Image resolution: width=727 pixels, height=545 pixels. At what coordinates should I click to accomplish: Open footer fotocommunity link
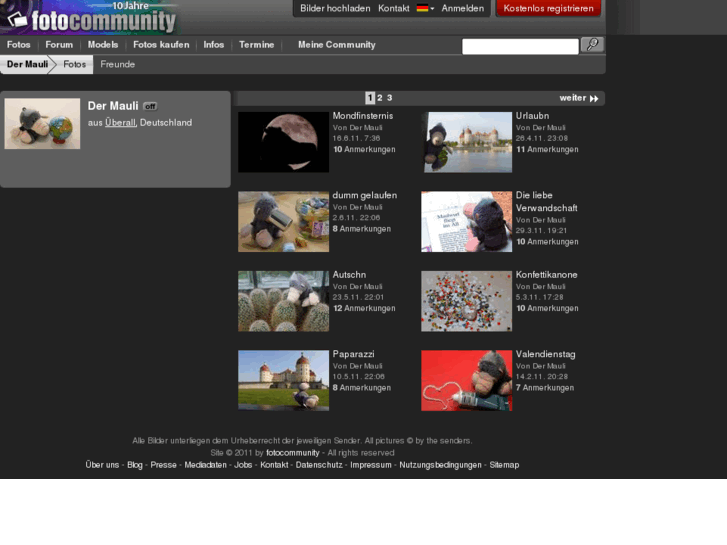tap(293, 453)
